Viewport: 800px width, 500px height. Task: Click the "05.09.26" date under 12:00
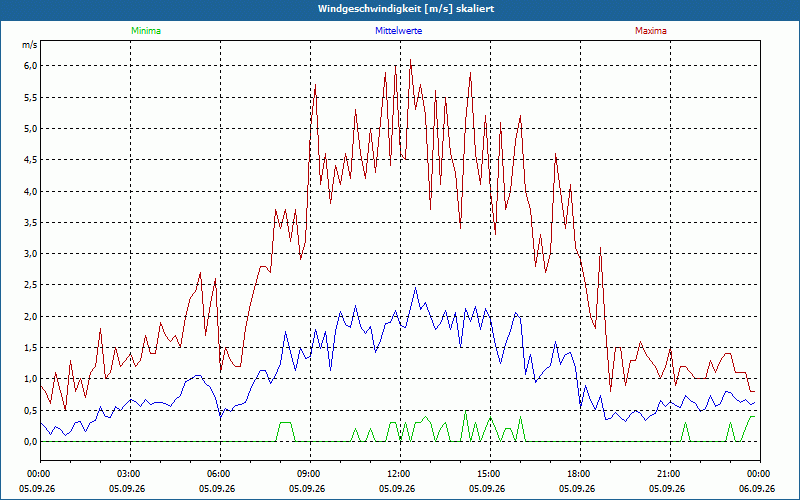coord(397,489)
